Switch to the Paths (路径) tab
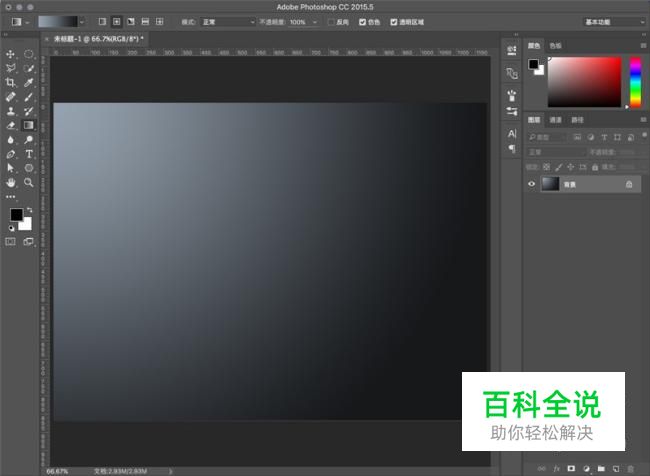Screen dimensions: 650x476 click(577, 120)
